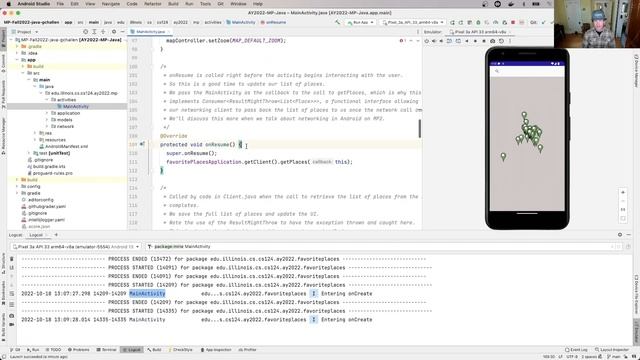
Task: Click the emulator home circle icon
Action: (476, 41)
